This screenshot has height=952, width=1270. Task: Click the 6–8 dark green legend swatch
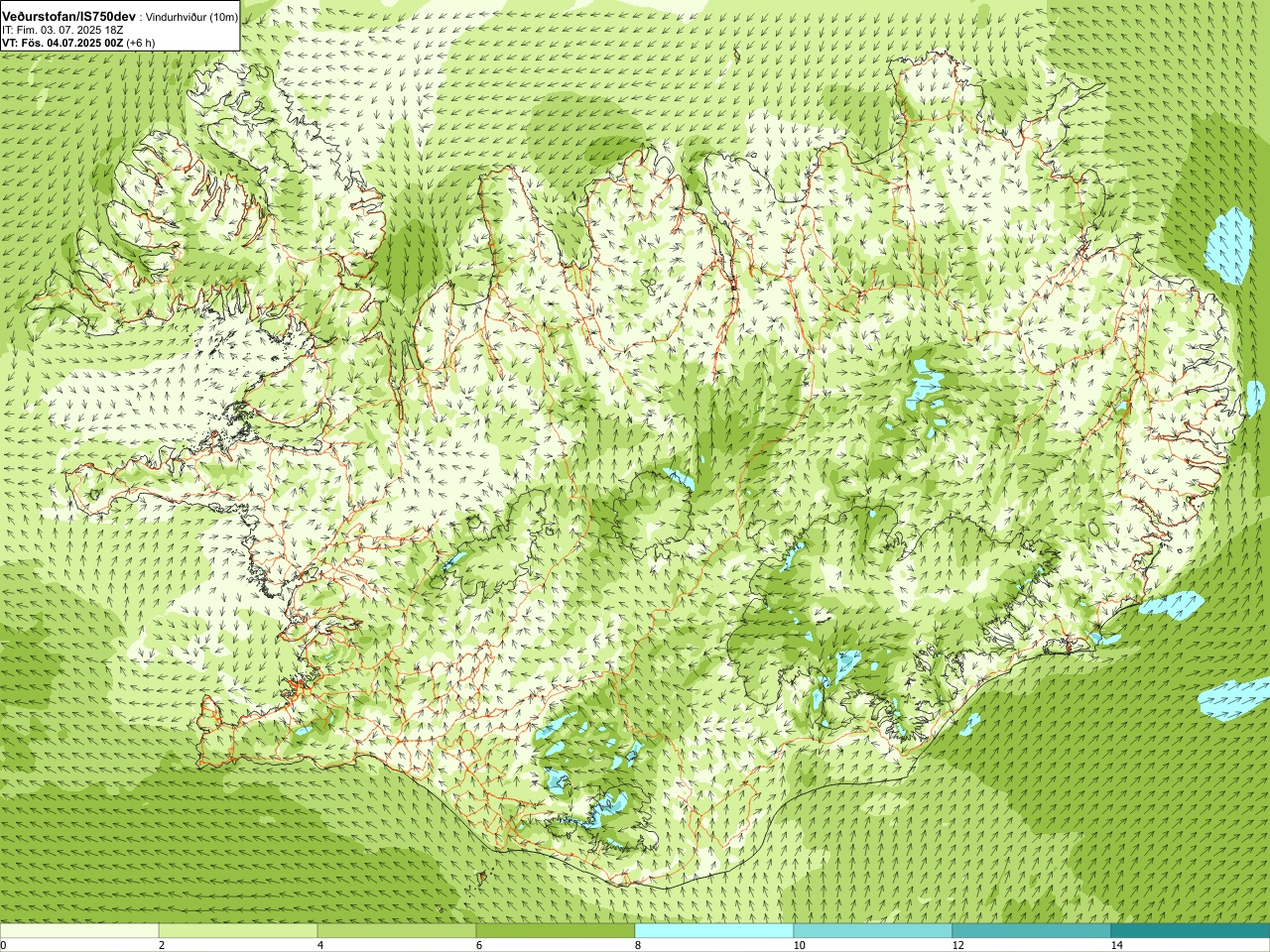556,931
